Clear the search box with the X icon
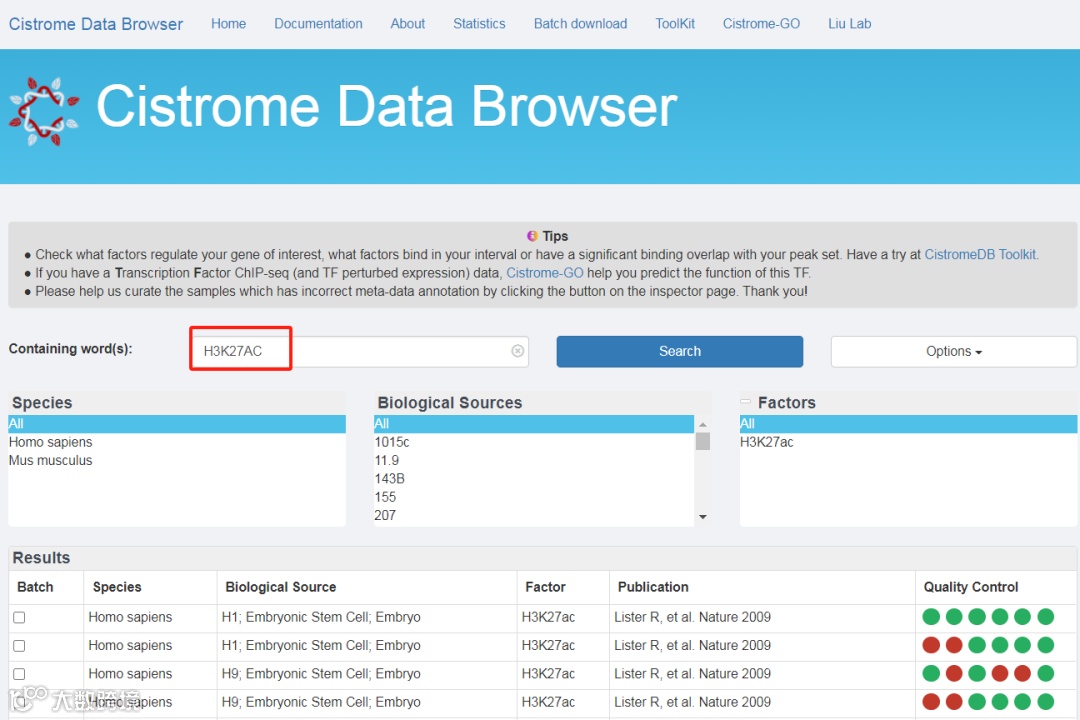Viewport: 1080px width, 720px height. pyautogui.click(x=518, y=351)
